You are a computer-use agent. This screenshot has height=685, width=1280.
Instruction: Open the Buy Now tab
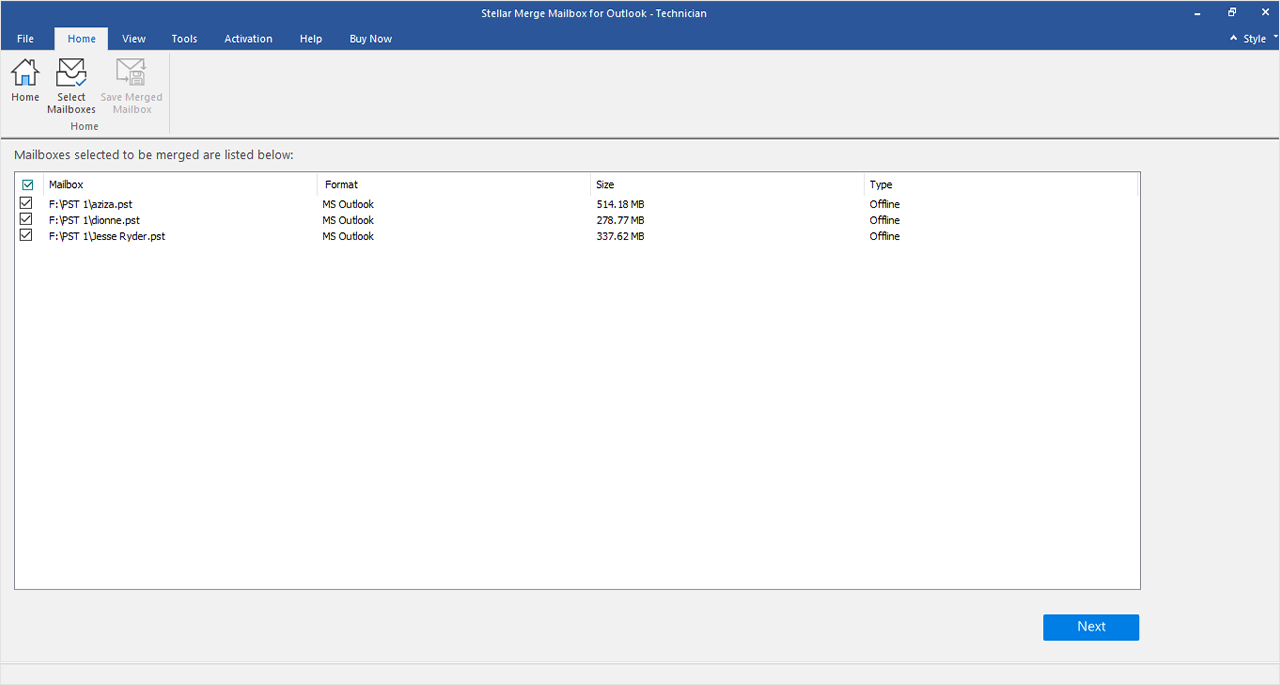click(370, 39)
